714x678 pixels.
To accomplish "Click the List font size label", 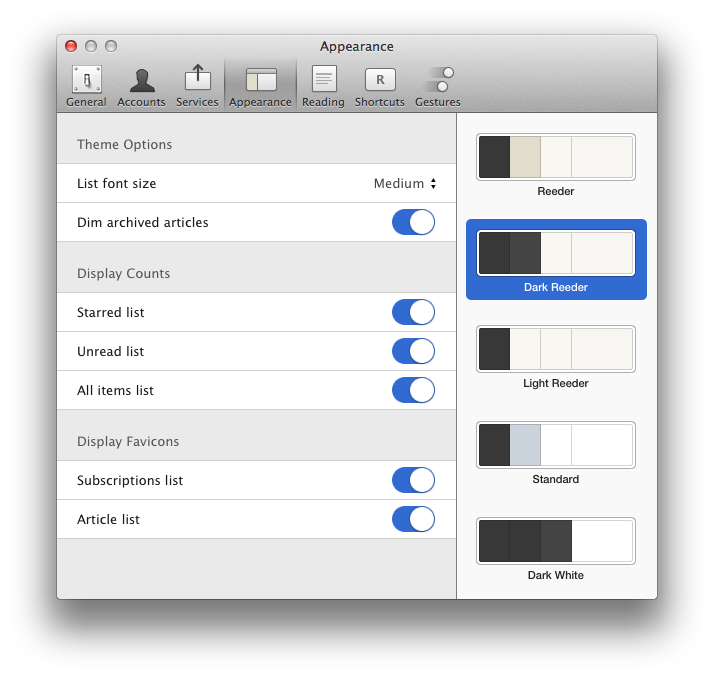I will (117, 184).
